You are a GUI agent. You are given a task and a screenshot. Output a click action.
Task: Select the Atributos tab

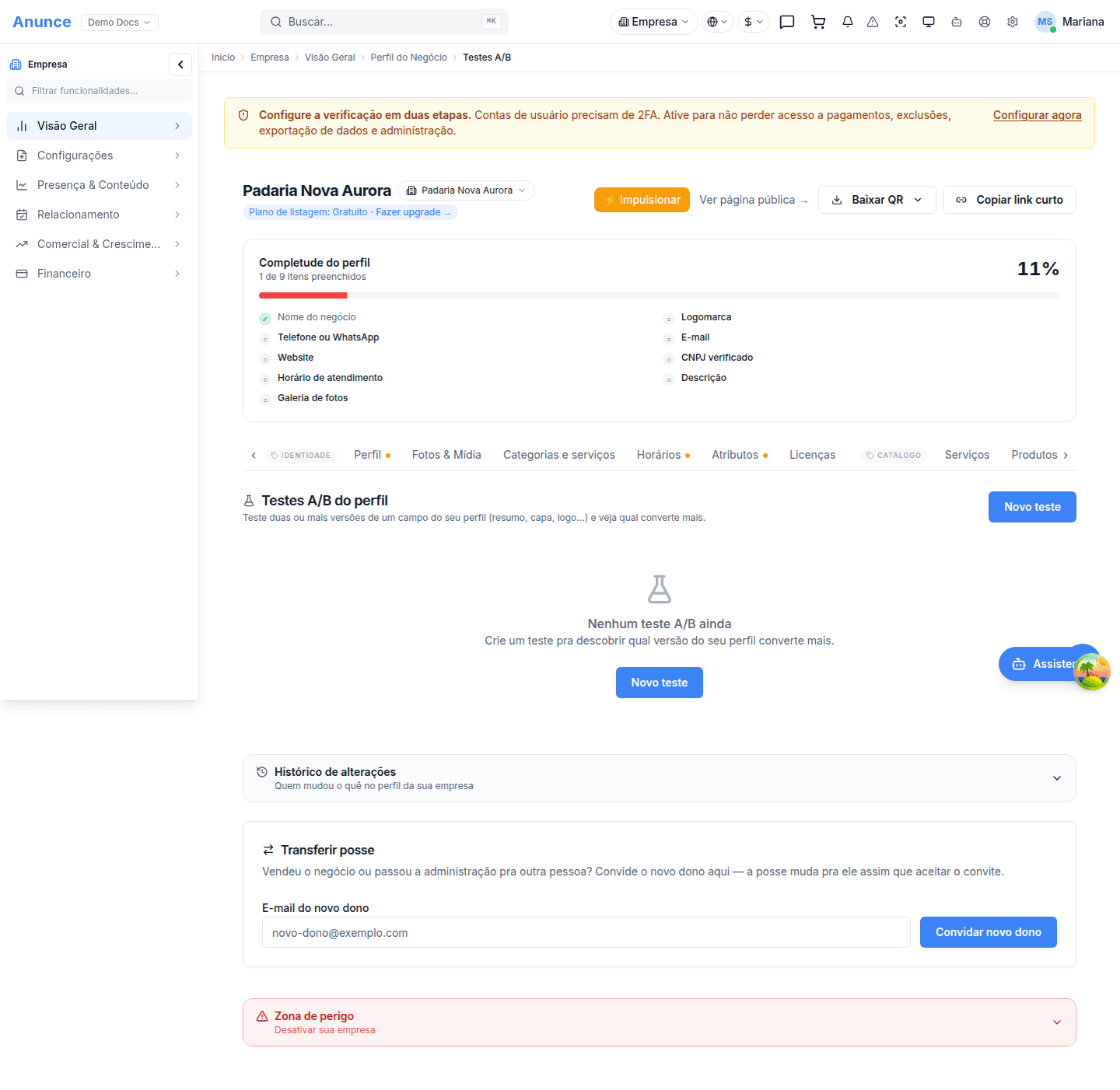coord(740,455)
